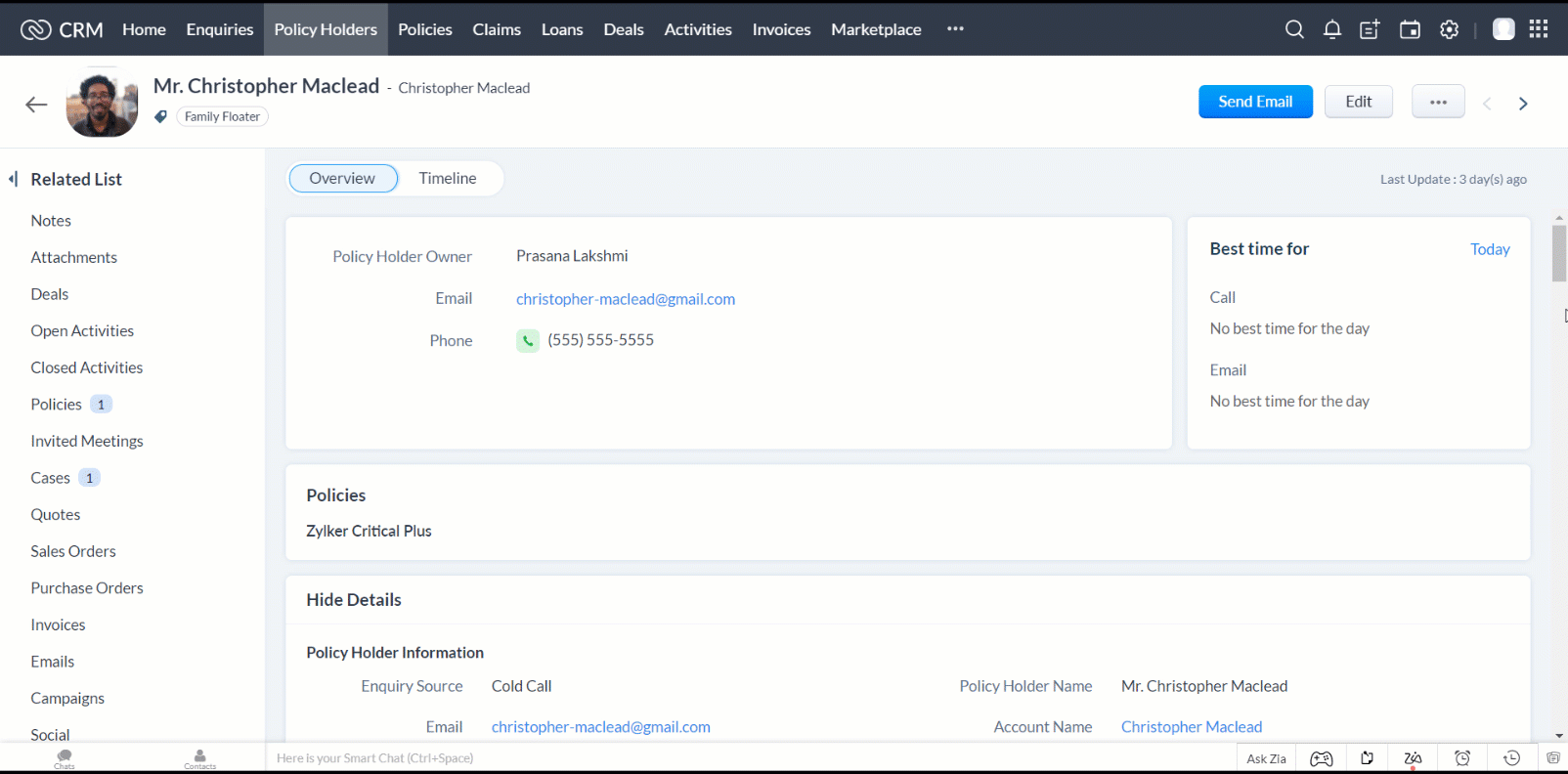This screenshot has height=774, width=1568.
Task: Open the gamescope gamepad icon
Action: tap(1321, 758)
